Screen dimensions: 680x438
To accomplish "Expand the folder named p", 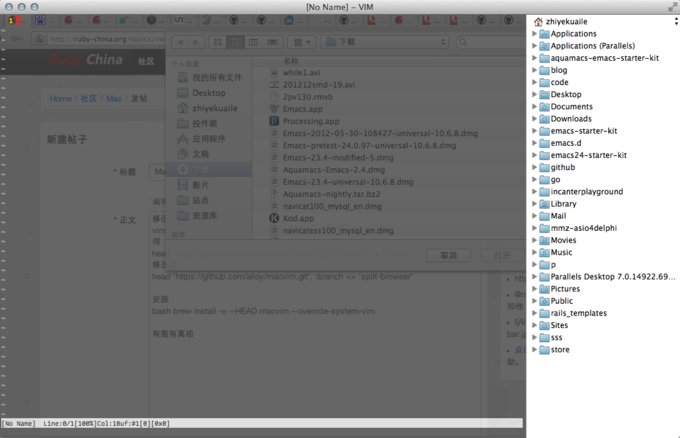I will tap(534, 264).
